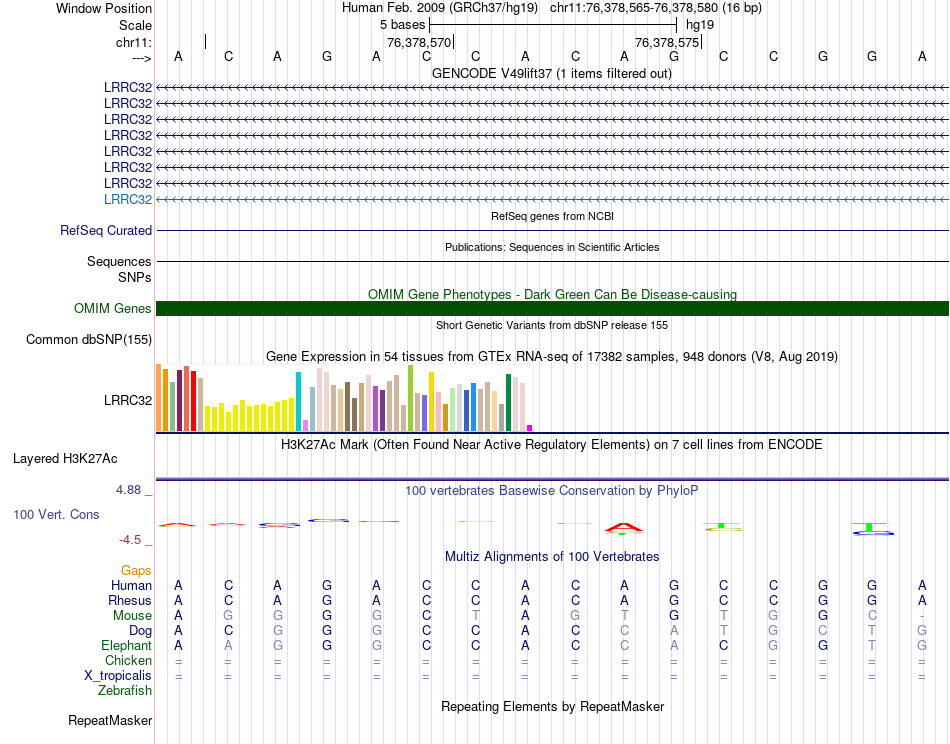The image size is (950, 744).
Task: Click Publications: Sequences in Scientific Articles title
Action: (552, 247)
